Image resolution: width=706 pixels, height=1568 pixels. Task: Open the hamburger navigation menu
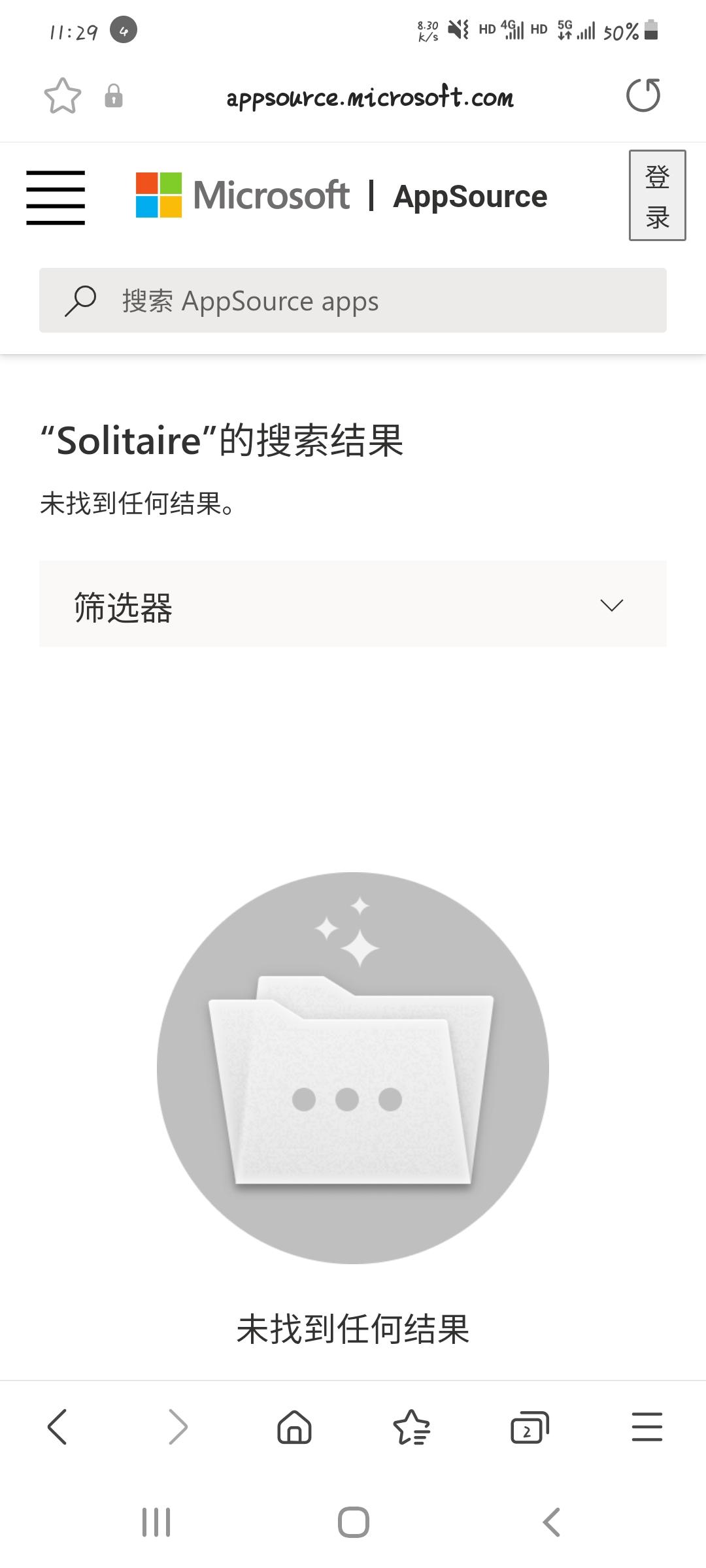coord(56,197)
